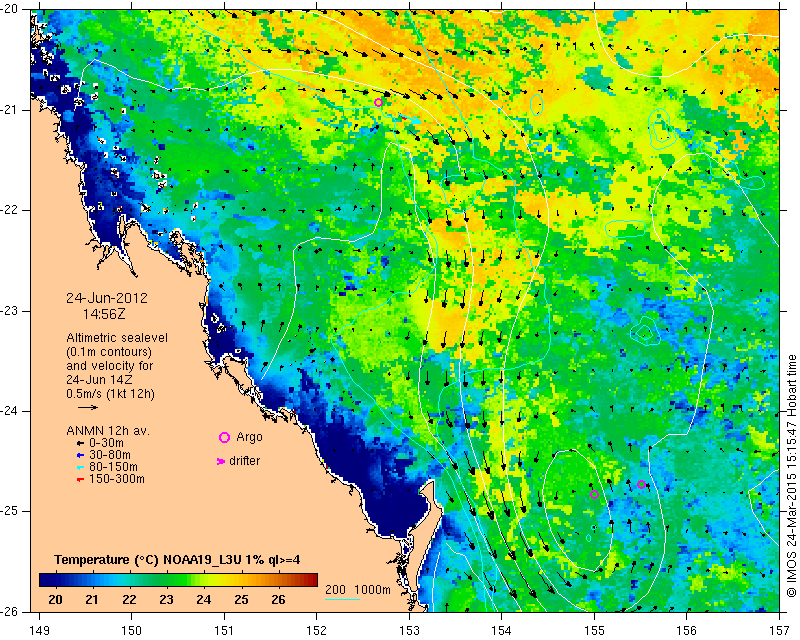Click the 150-300m red arrow legend symbol

coord(80,479)
